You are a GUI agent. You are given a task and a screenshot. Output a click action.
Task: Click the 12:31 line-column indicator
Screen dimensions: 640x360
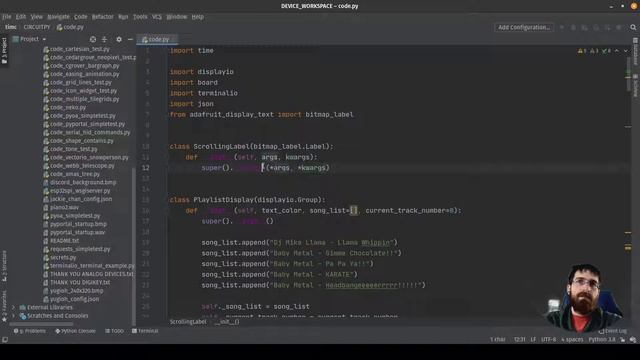pyautogui.click(x=520, y=340)
